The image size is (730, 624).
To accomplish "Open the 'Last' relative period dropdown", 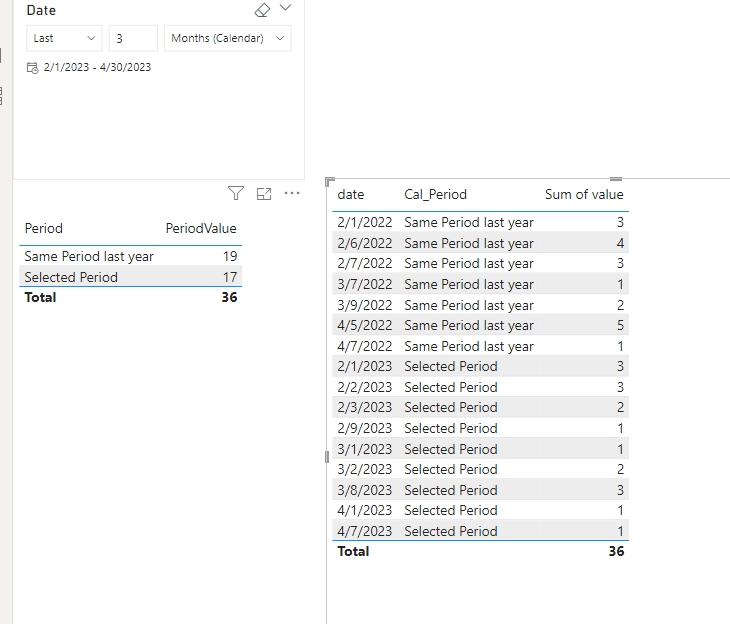I will click(x=64, y=38).
